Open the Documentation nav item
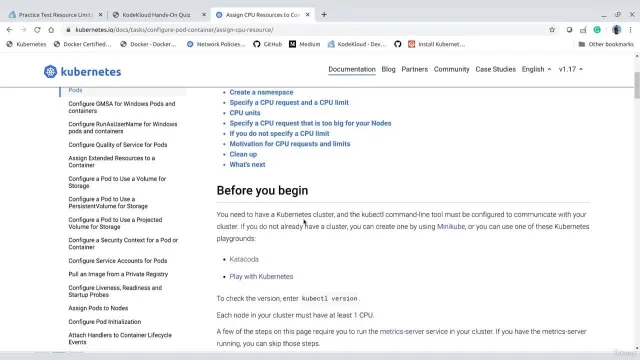Screen dimensions: 640x360 click(352, 69)
